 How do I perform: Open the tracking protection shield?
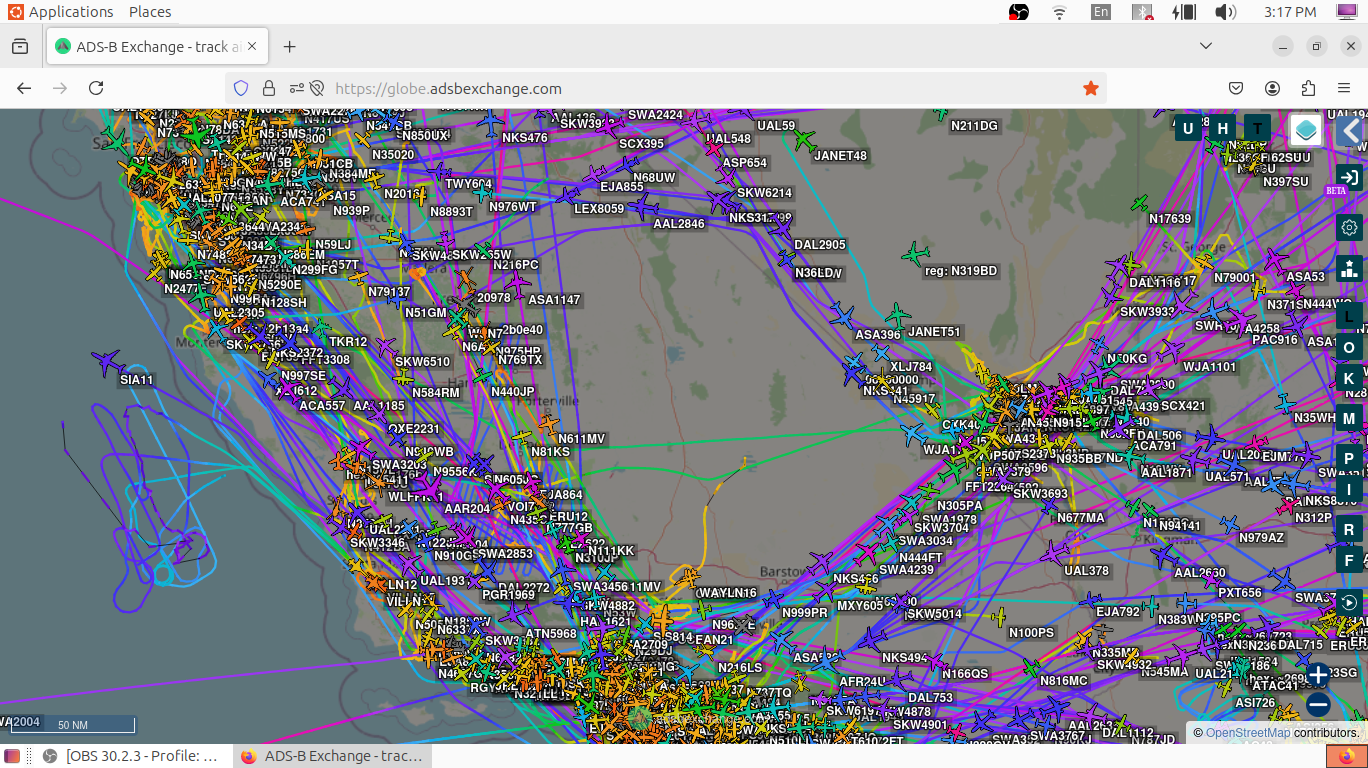tap(241, 88)
